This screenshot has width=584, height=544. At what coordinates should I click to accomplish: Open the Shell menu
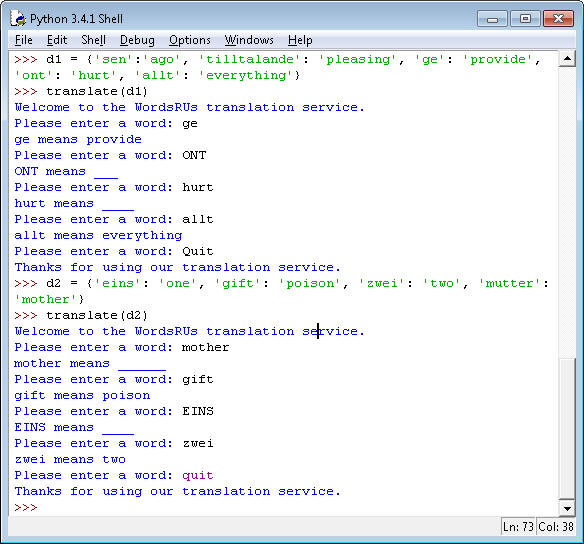(x=93, y=40)
